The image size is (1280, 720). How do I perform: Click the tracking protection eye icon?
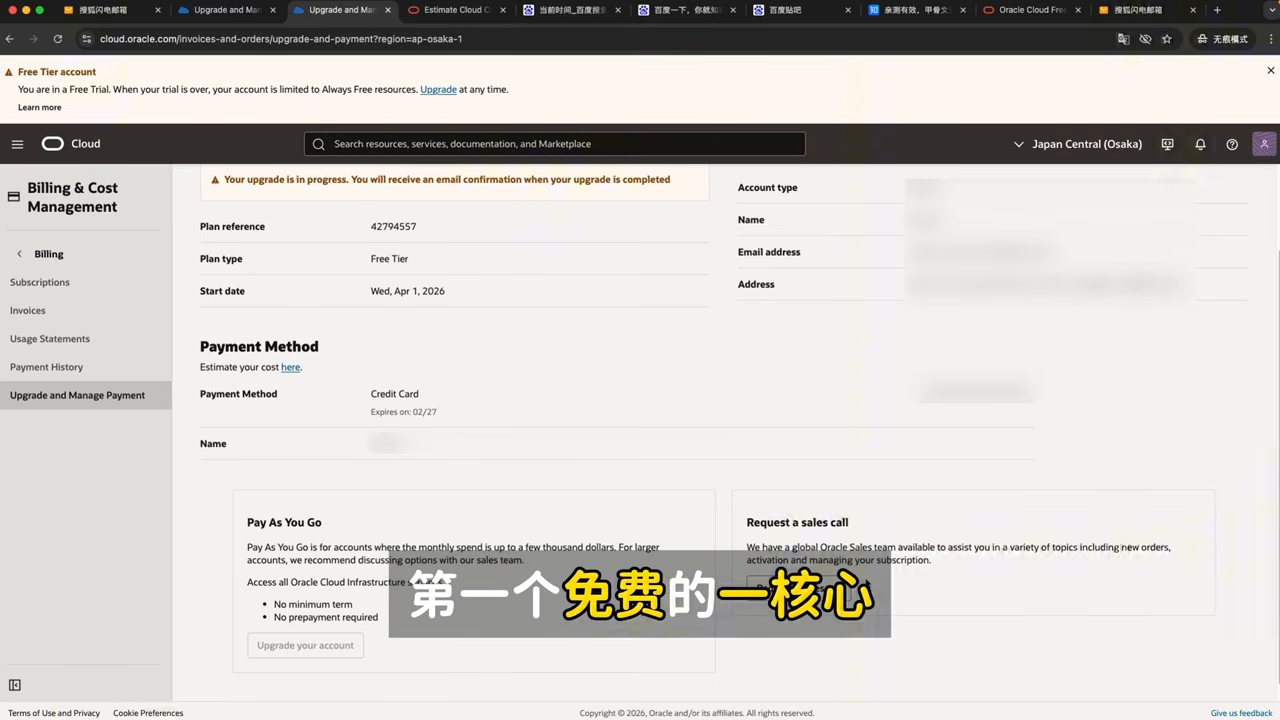[1145, 39]
